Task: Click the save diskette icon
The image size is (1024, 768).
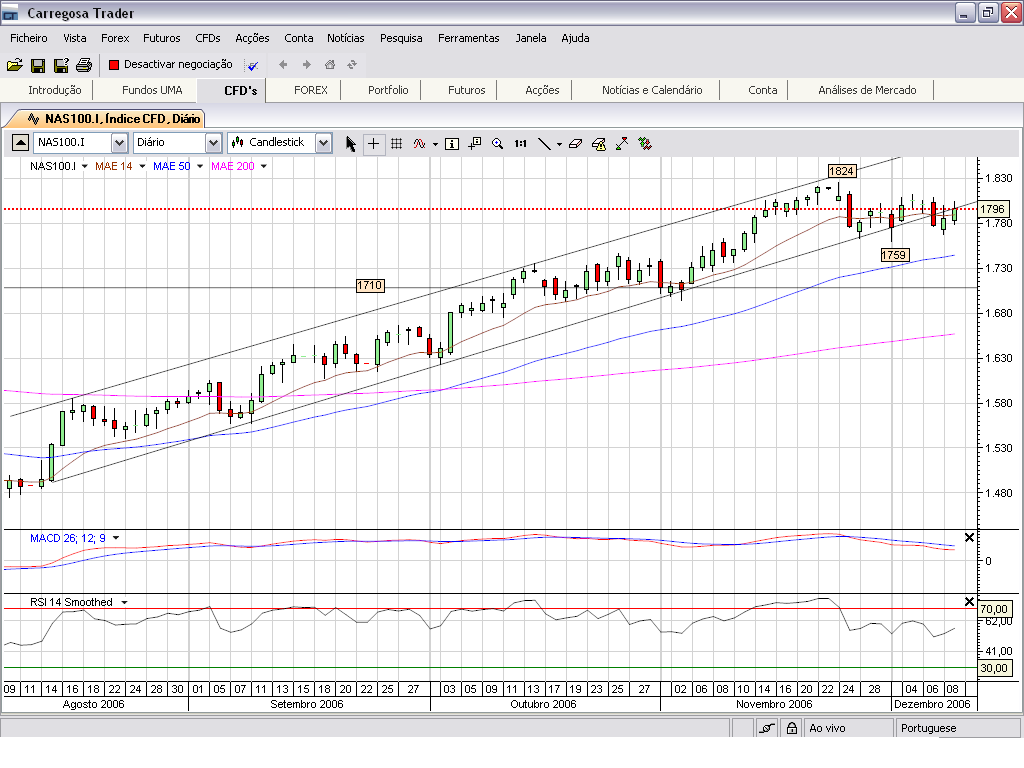Action: [x=38, y=65]
